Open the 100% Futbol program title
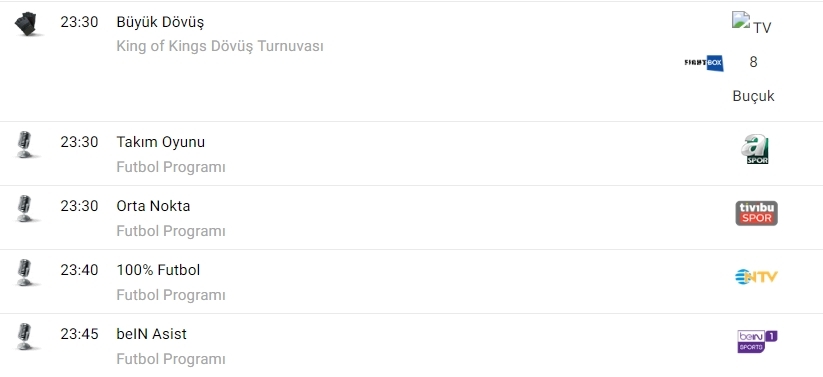823x377 pixels. click(158, 270)
